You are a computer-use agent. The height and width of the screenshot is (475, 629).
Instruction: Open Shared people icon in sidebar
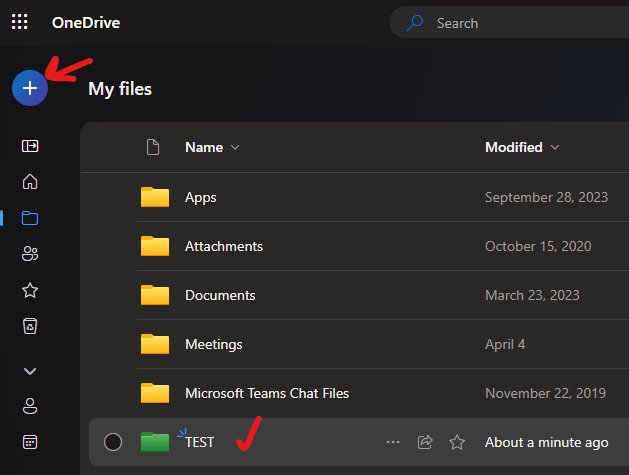(x=30, y=254)
